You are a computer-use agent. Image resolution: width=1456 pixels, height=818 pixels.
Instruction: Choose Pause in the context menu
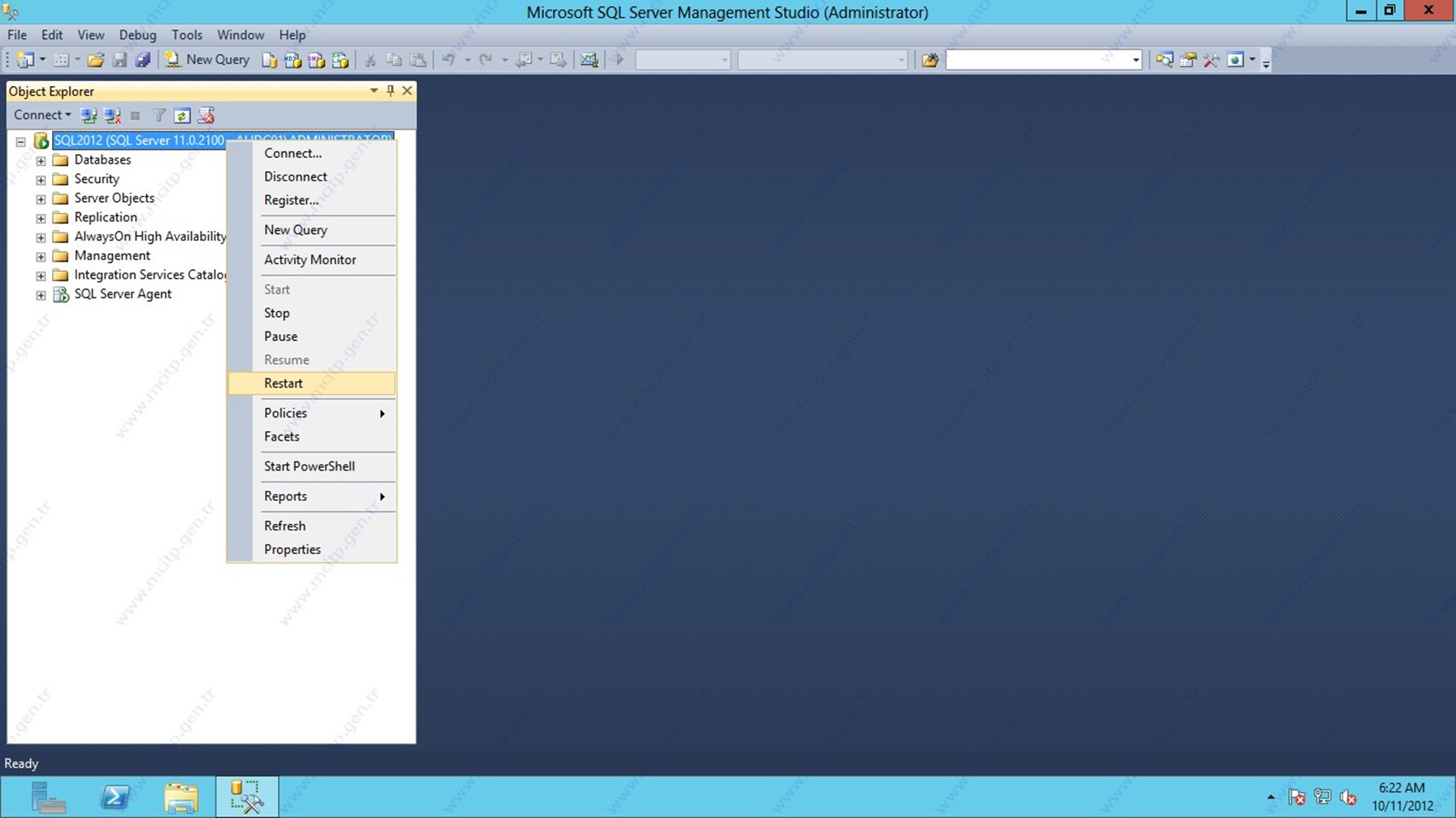pyautogui.click(x=312, y=337)
